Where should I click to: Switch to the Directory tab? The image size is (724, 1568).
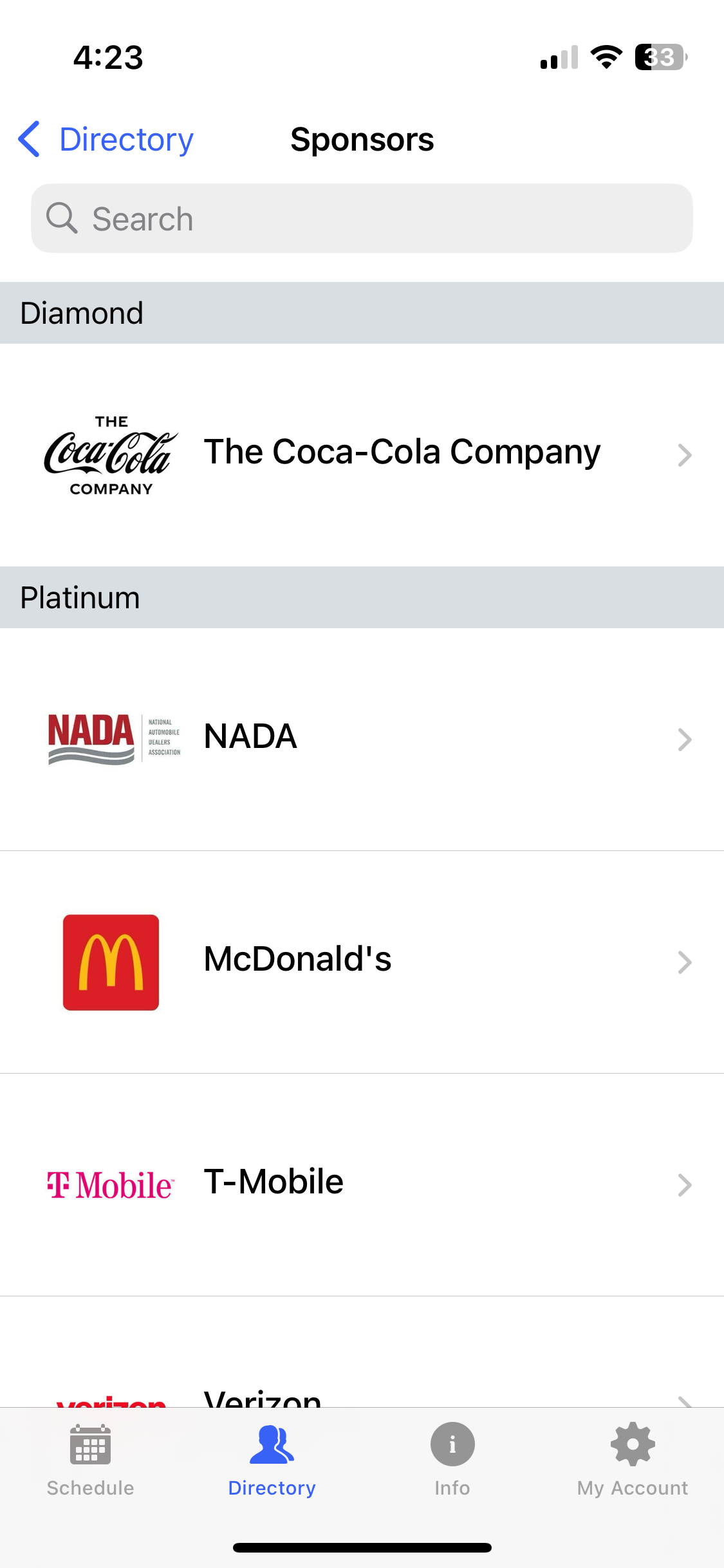(x=272, y=1459)
